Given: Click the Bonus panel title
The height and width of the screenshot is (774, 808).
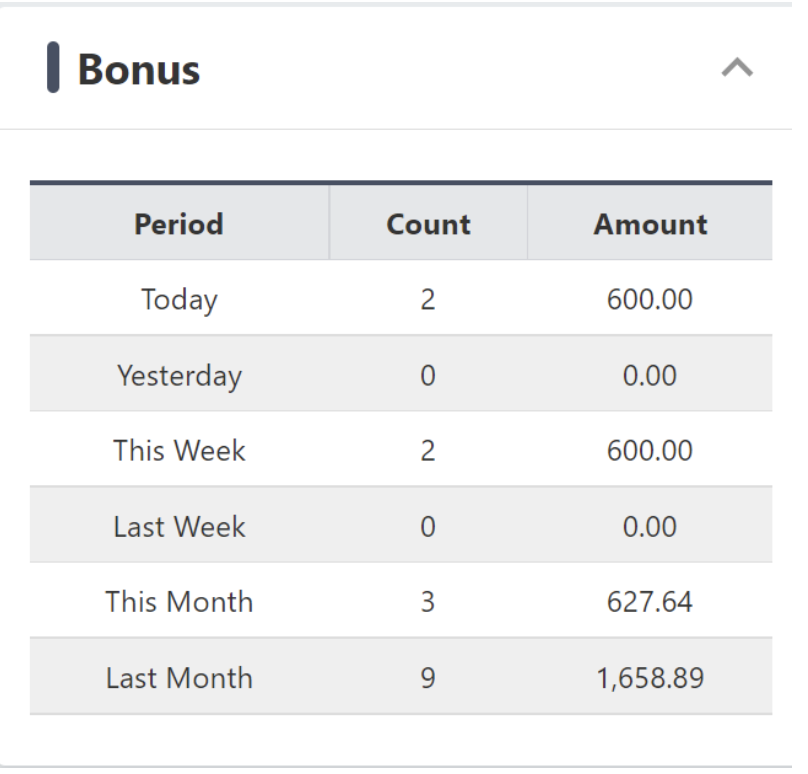Looking at the screenshot, I should point(138,69).
